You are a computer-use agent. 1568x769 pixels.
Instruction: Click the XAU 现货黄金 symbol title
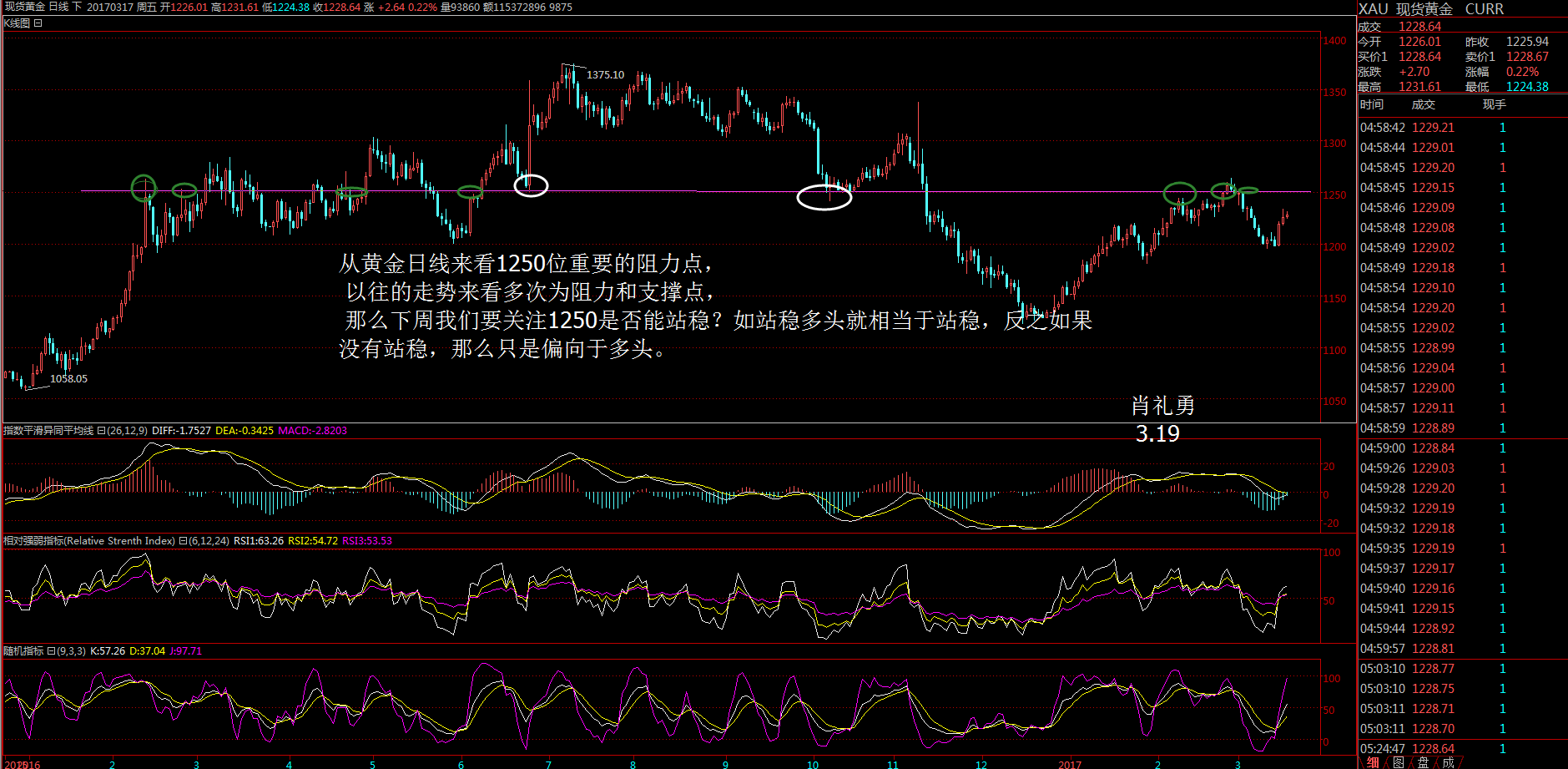[x=1405, y=9]
